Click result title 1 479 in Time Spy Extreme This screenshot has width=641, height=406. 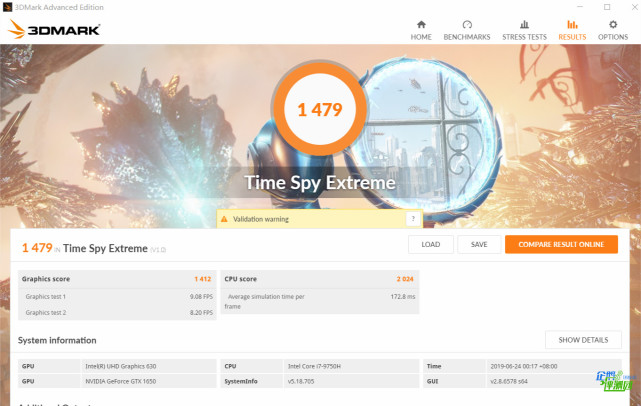94,248
